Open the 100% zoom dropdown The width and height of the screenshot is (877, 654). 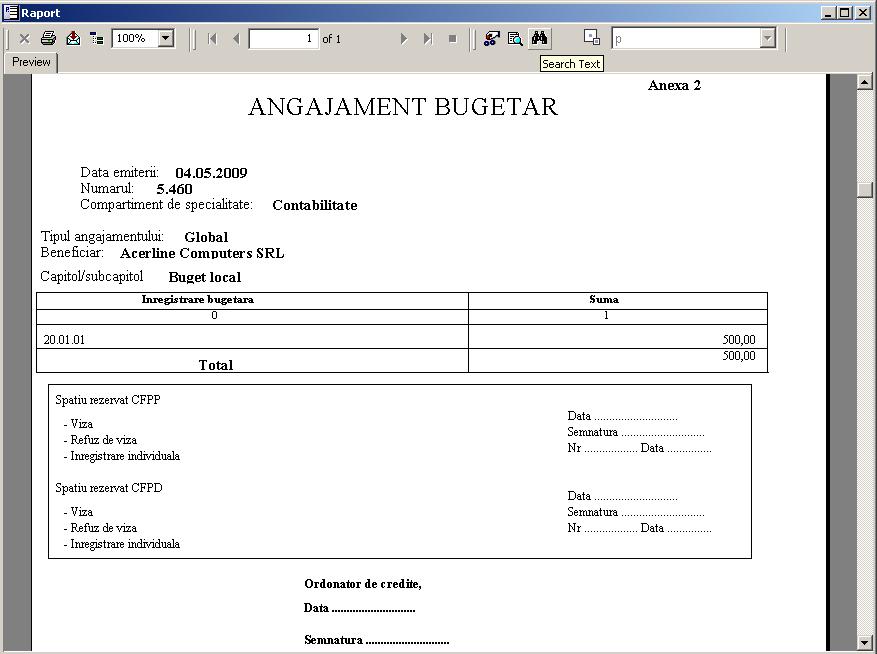165,38
